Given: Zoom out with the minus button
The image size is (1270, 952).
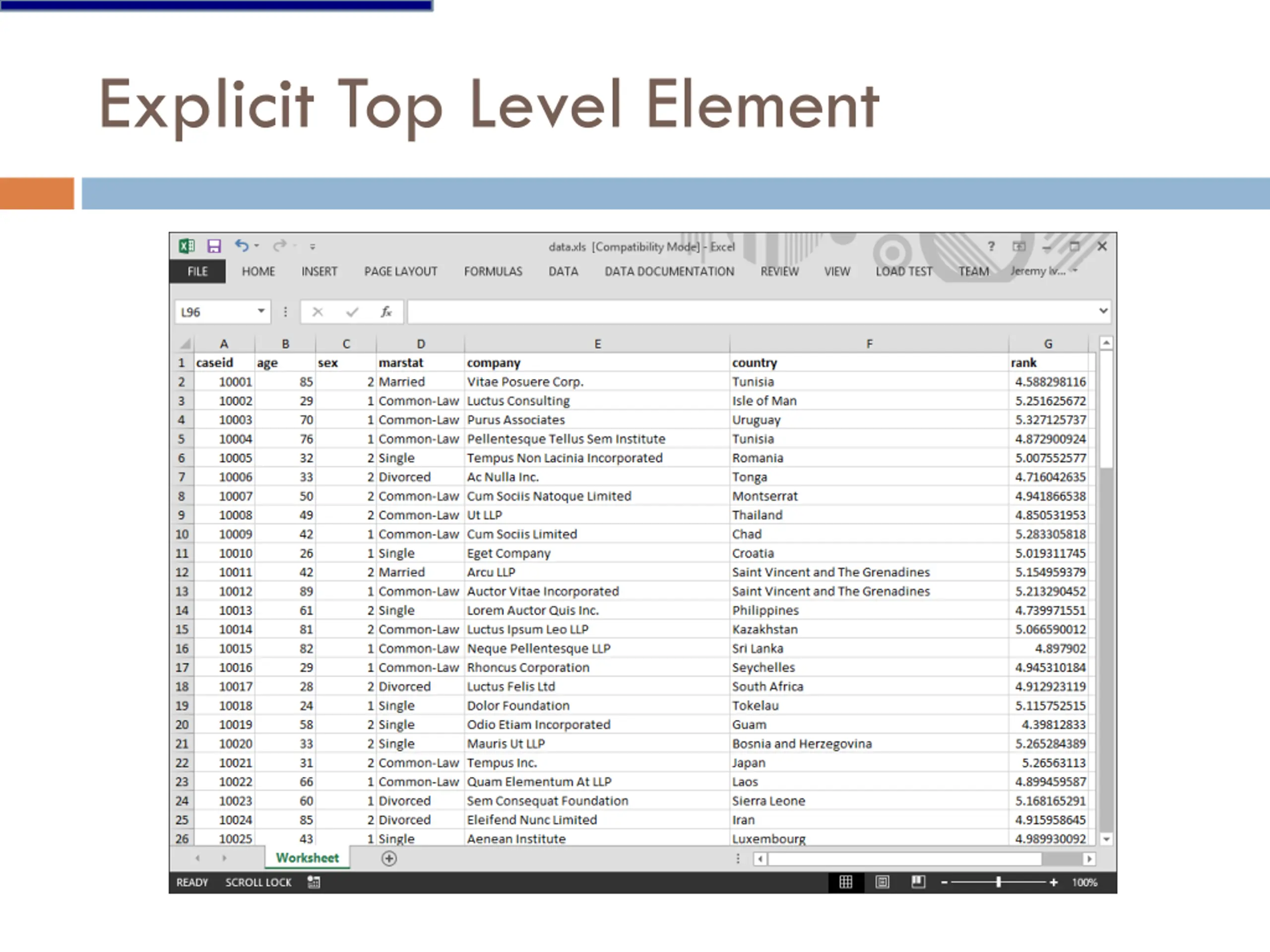Looking at the screenshot, I should pyautogui.click(x=945, y=883).
